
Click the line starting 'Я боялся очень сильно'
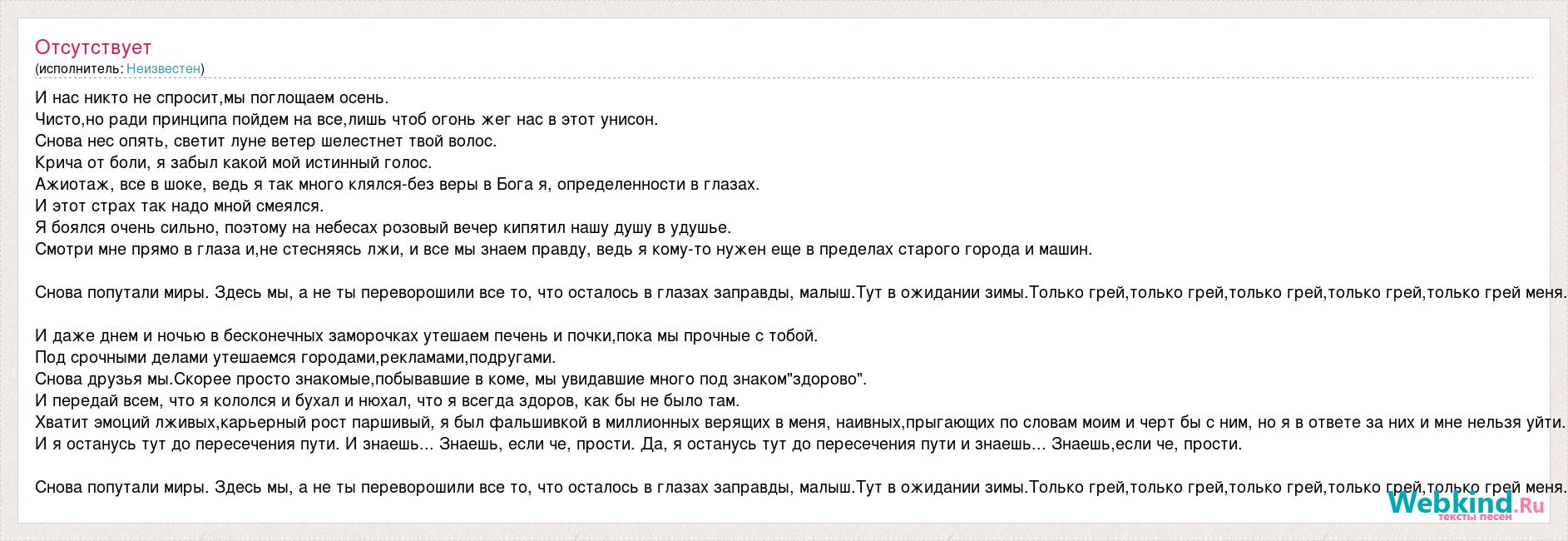(383, 228)
